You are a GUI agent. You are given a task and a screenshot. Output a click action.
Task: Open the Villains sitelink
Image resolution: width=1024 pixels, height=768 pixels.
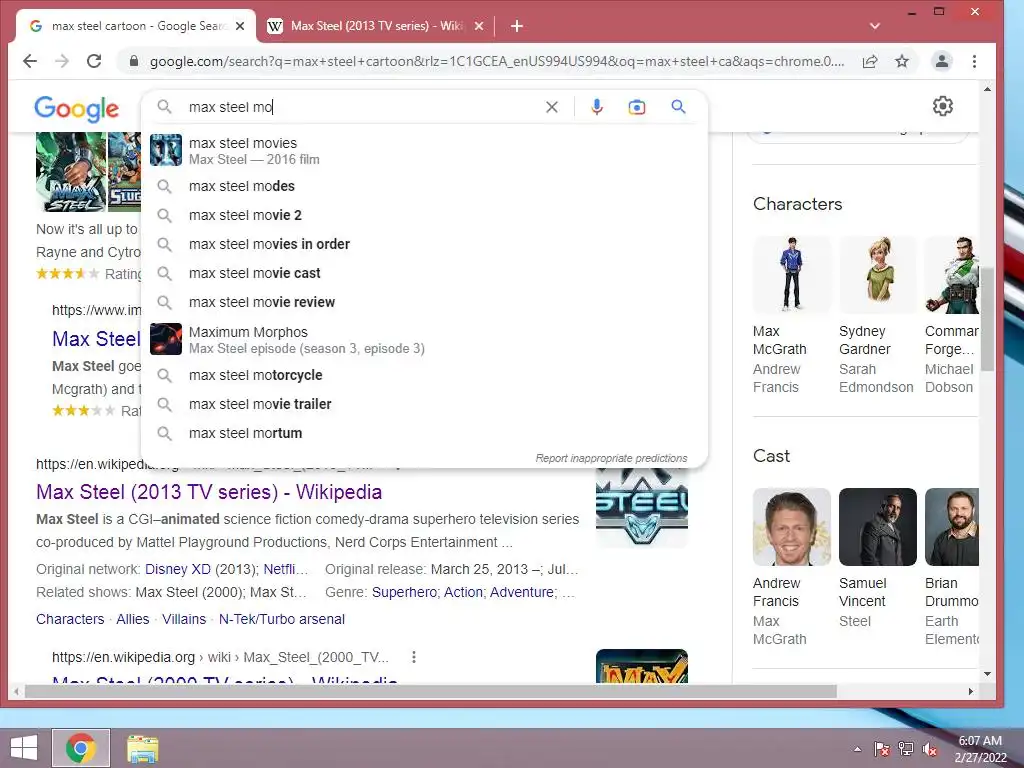coord(184,619)
